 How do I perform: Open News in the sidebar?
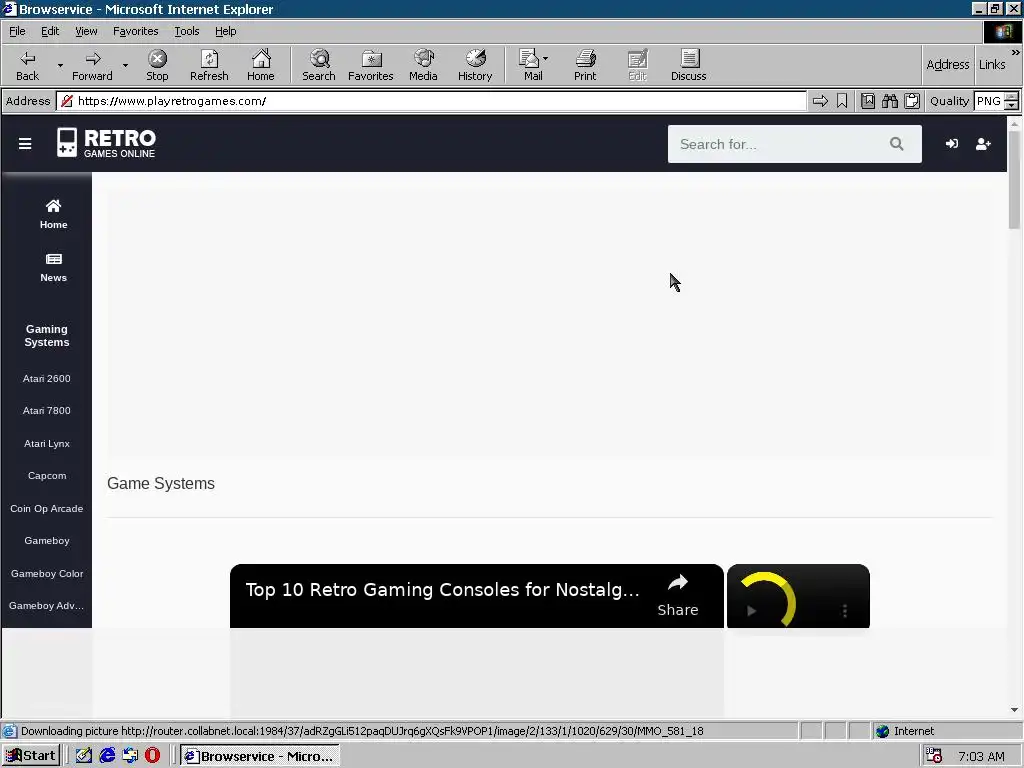pos(54,268)
